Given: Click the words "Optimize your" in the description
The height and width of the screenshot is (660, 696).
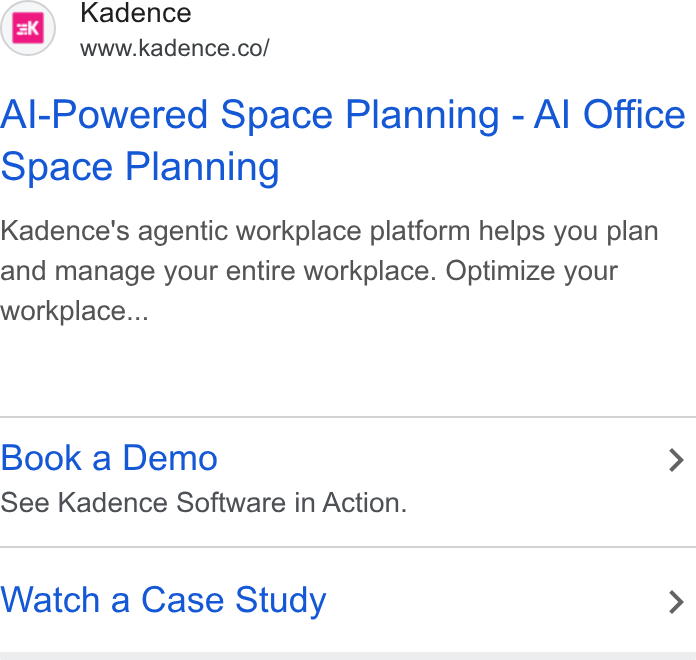Looking at the screenshot, I should [532, 271].
